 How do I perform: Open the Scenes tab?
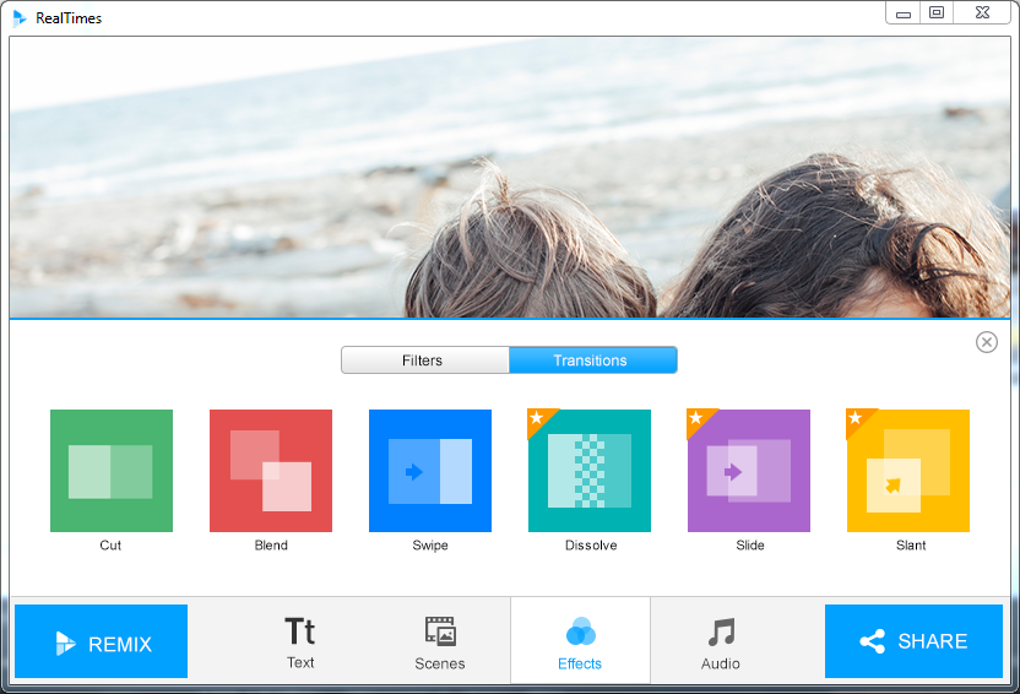[440, 641]
